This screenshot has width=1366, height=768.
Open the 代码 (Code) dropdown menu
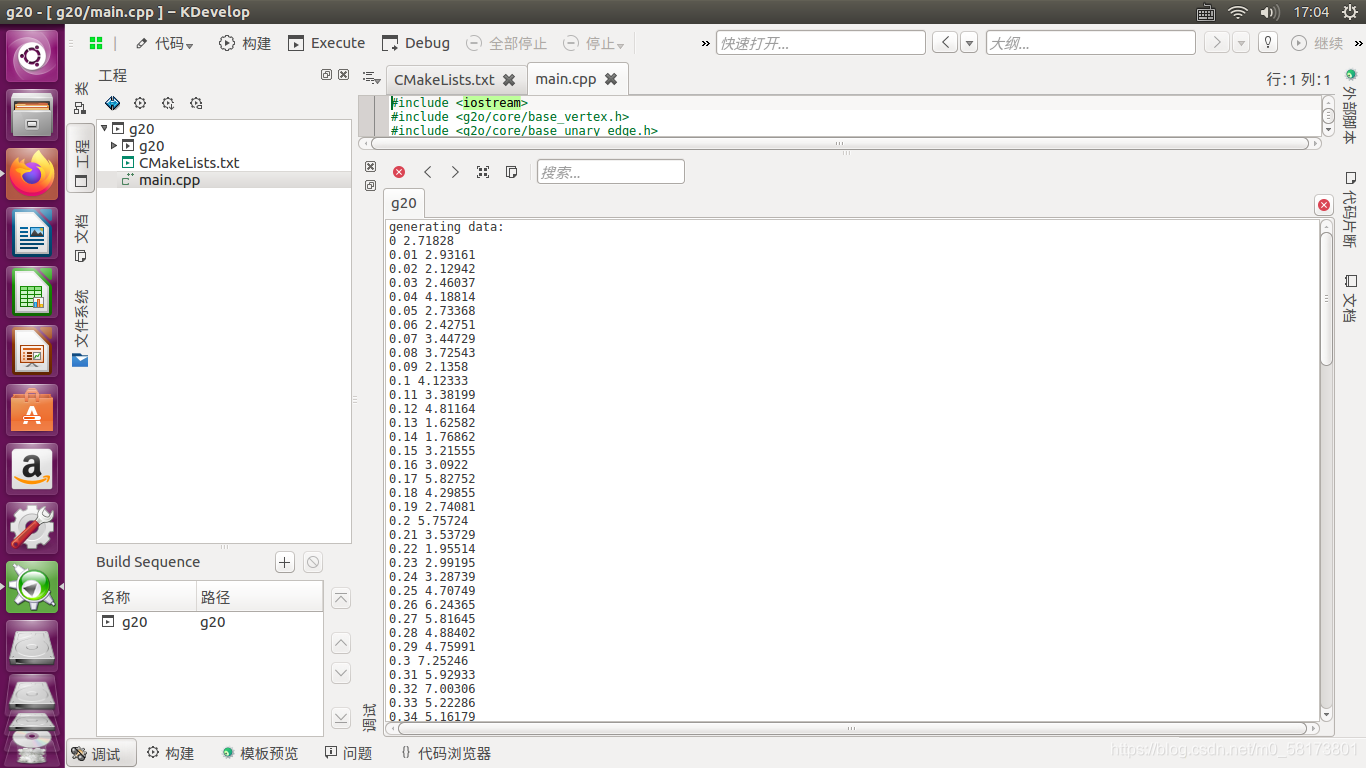click(164, 43)
